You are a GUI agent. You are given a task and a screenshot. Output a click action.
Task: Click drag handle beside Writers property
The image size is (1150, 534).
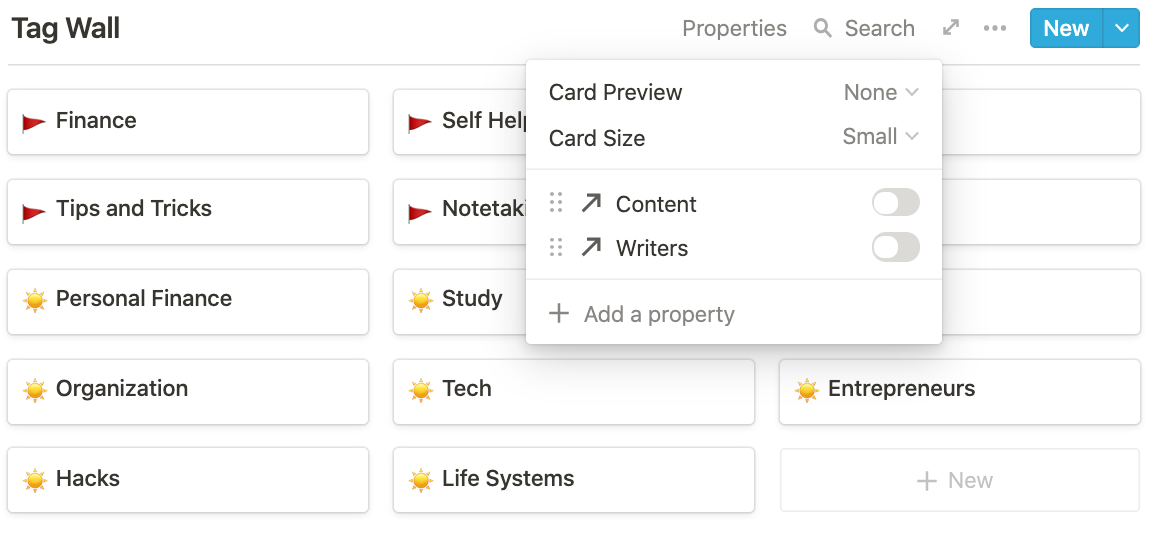click(556, 248)
